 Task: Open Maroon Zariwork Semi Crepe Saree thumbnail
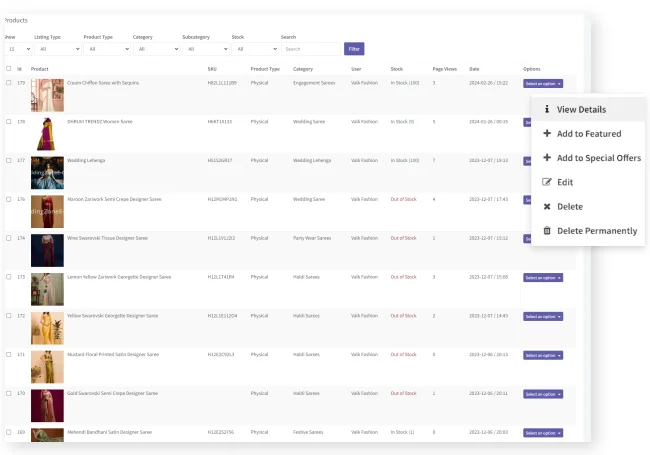pyautogui.click(x=47, y=212)
